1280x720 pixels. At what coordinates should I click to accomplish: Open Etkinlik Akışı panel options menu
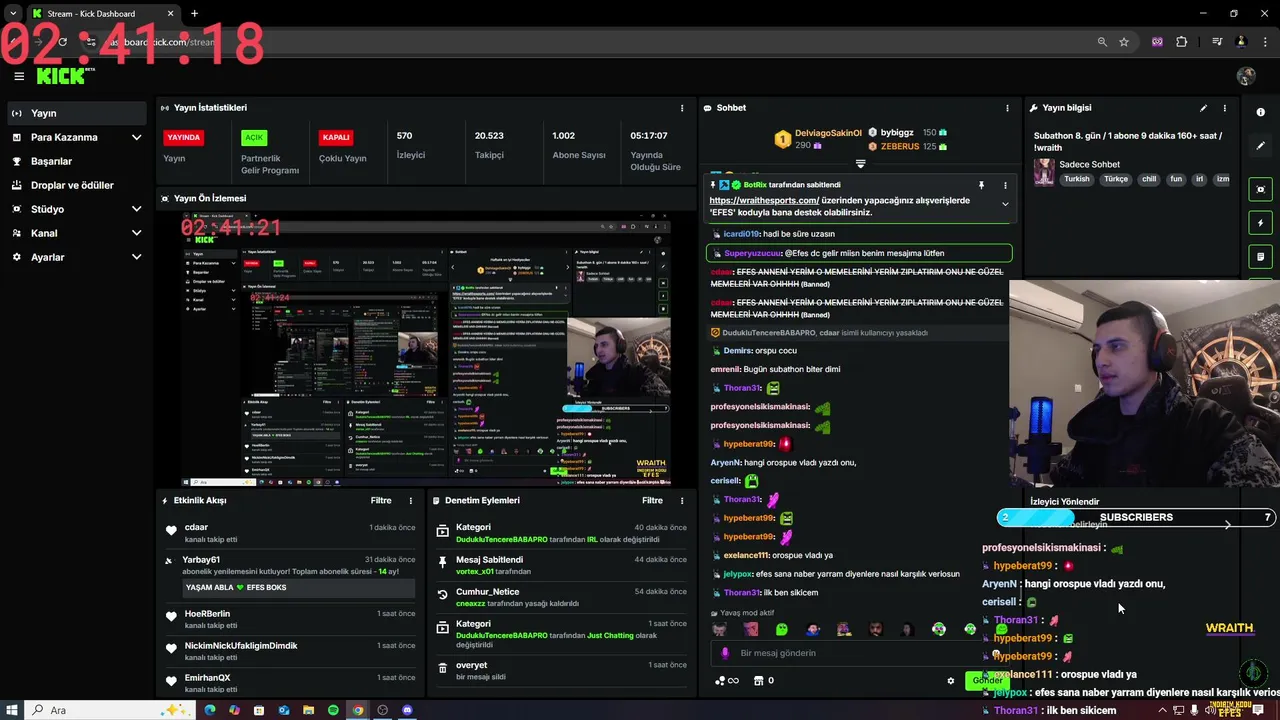click(x=410, y=500)
